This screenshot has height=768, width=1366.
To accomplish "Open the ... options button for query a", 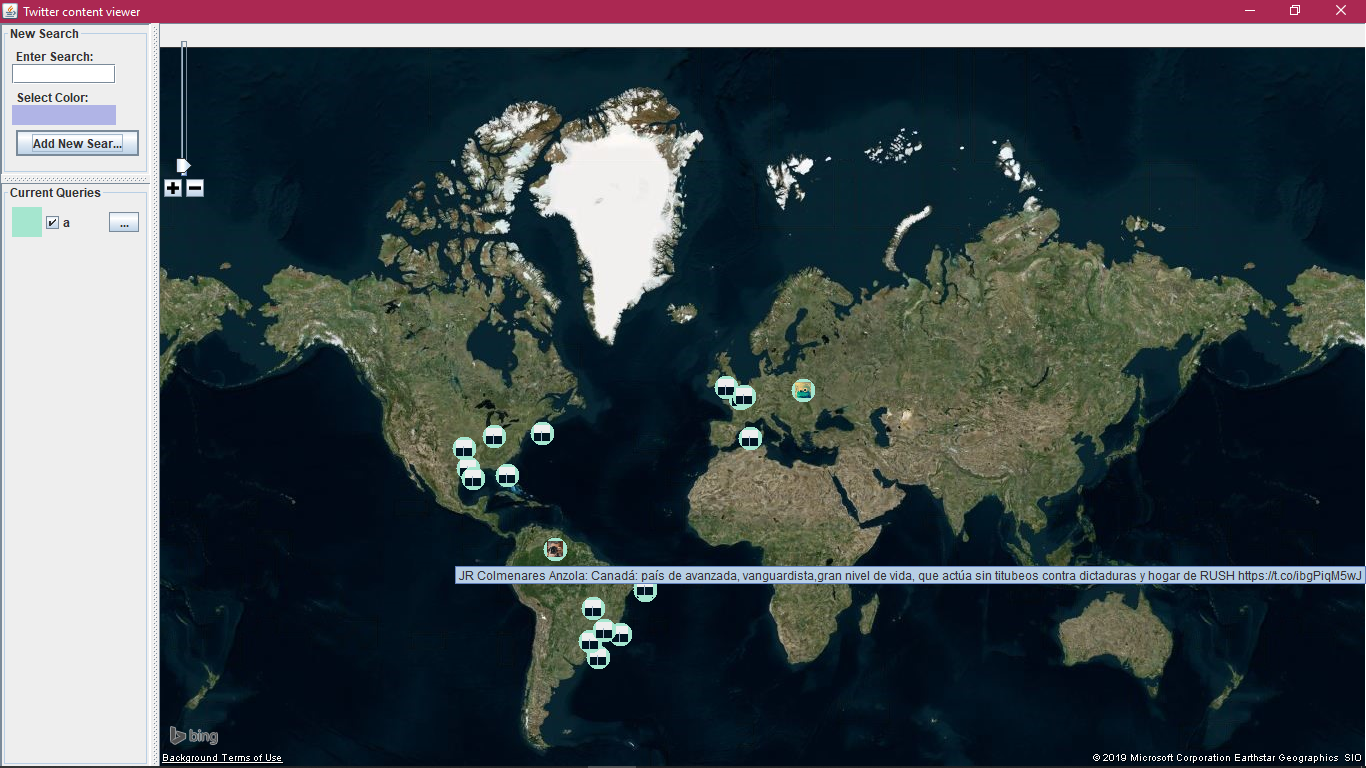I will [x=124, y=223].
